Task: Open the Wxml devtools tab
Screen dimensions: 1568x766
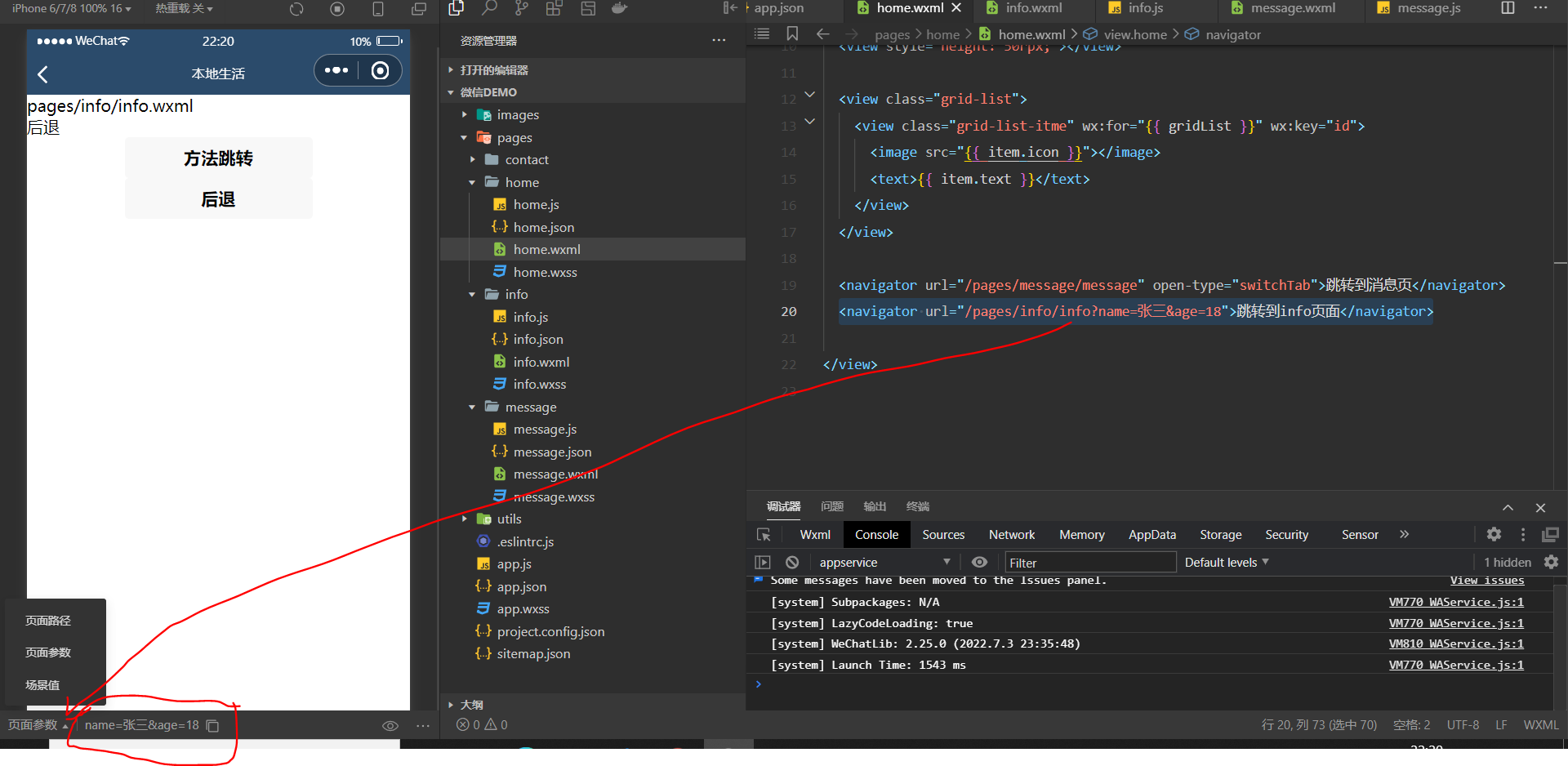Action: pos(815,535)
